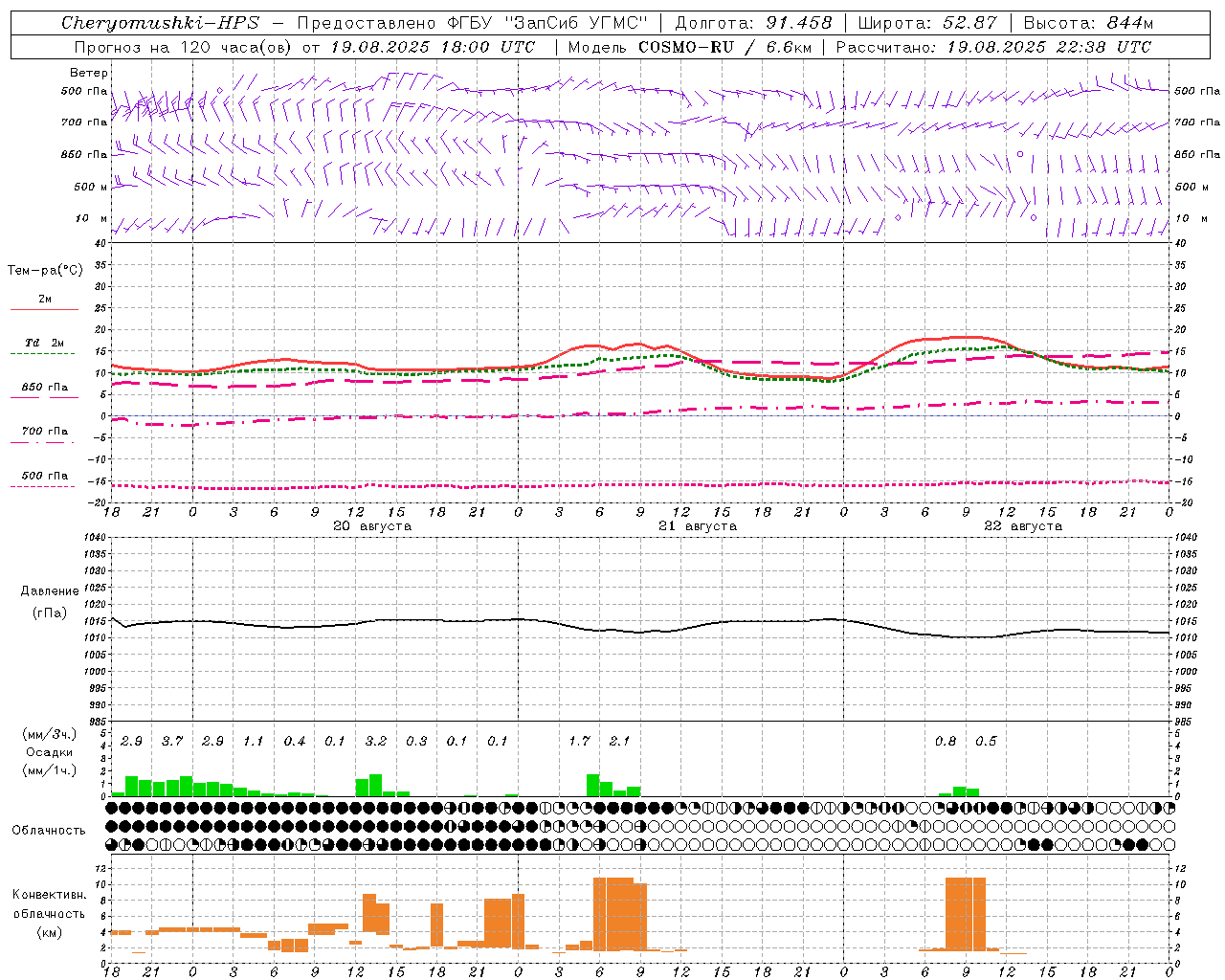Click the precipitation label "Осадки"
Viewport: 1225px width, 980px height.
pyautogui.click(x=50, y=752)
